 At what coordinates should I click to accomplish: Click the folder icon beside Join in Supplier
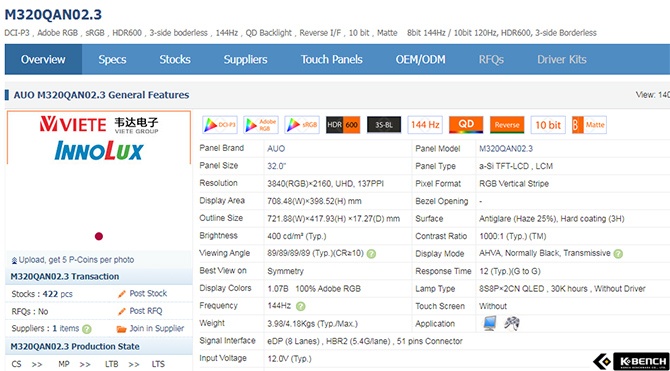[x=122, y=329]
